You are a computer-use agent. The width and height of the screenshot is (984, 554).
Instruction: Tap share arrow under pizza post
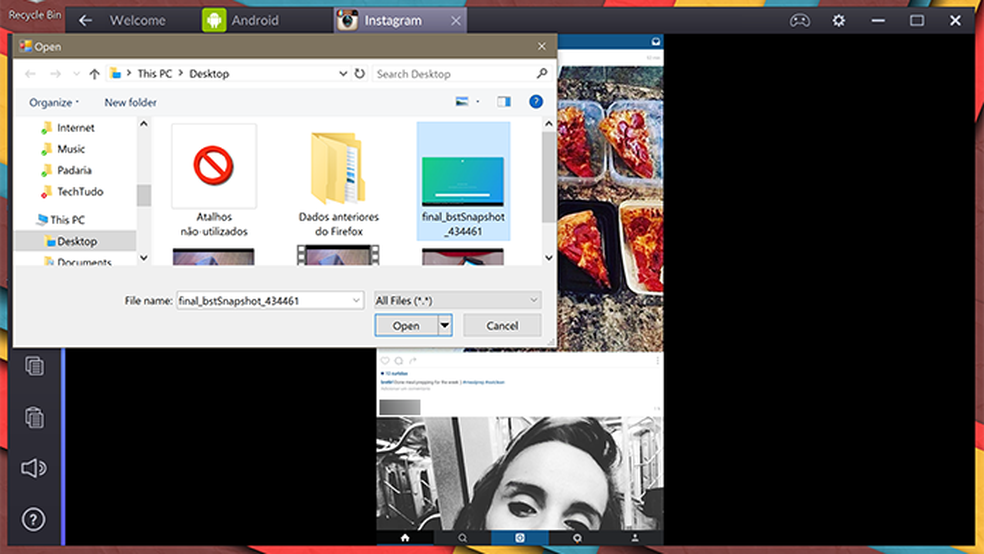(412, 361)
